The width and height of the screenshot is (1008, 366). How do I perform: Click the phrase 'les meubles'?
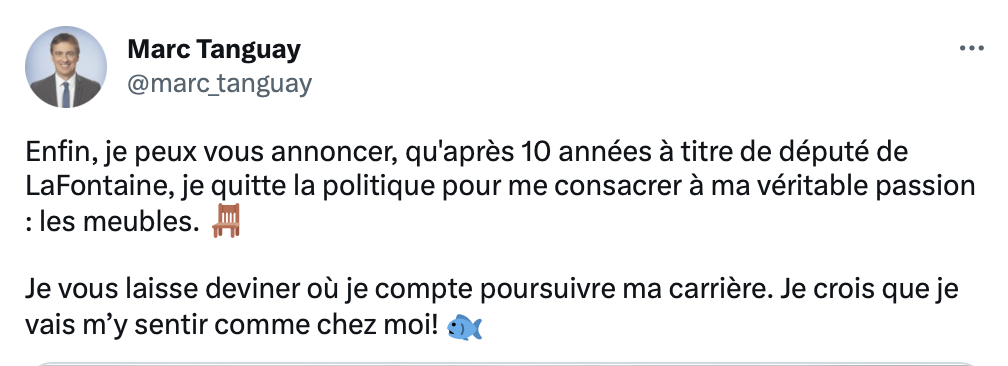(116, 221)
